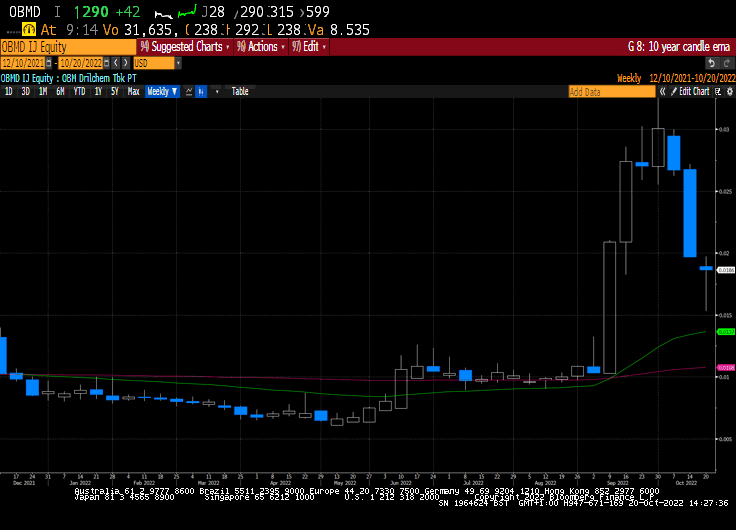
Task: Click the yellow gauge icon near At 9:14
Action: [x=29, y=30]
